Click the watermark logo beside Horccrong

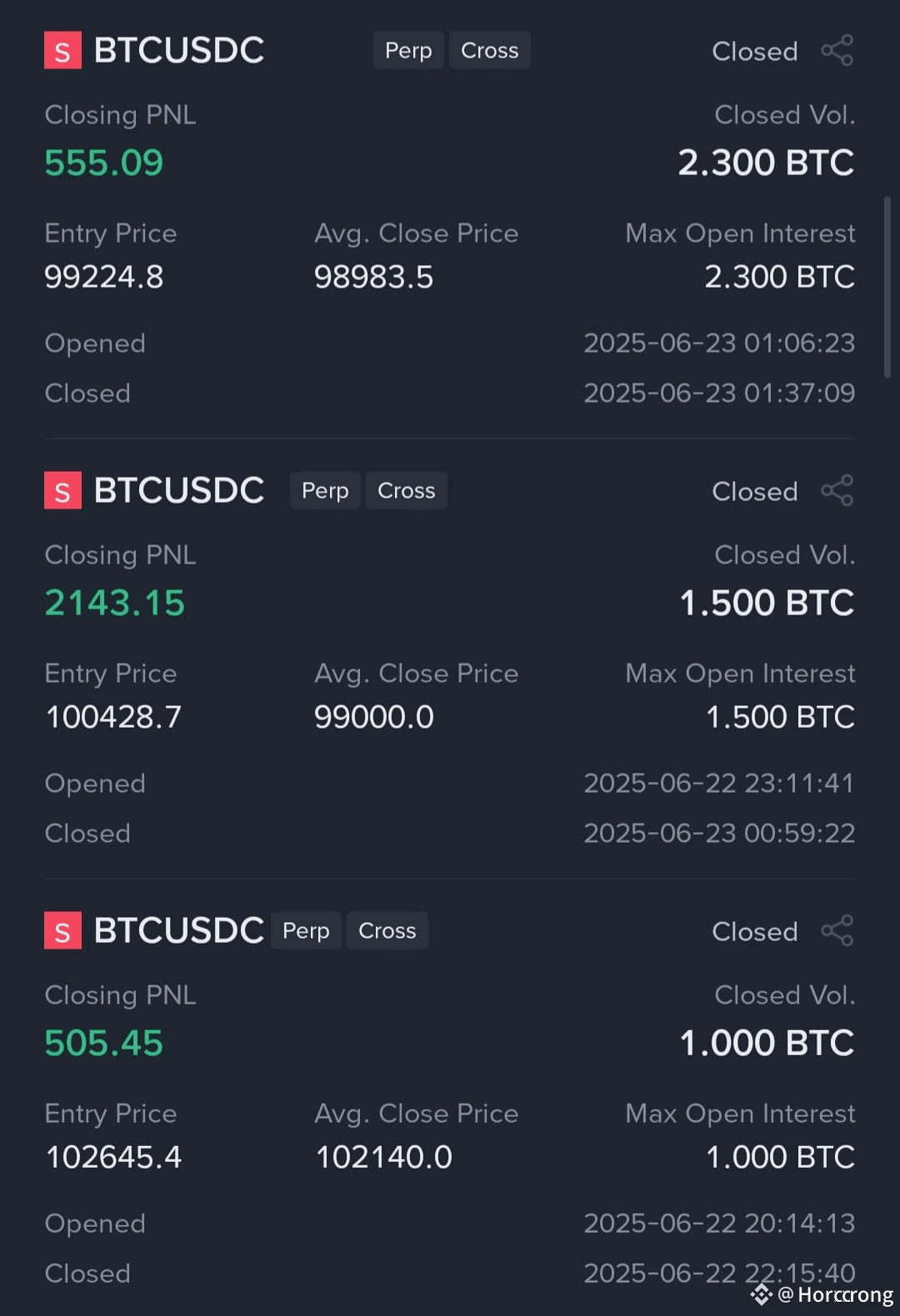(x=762, y=1294)
